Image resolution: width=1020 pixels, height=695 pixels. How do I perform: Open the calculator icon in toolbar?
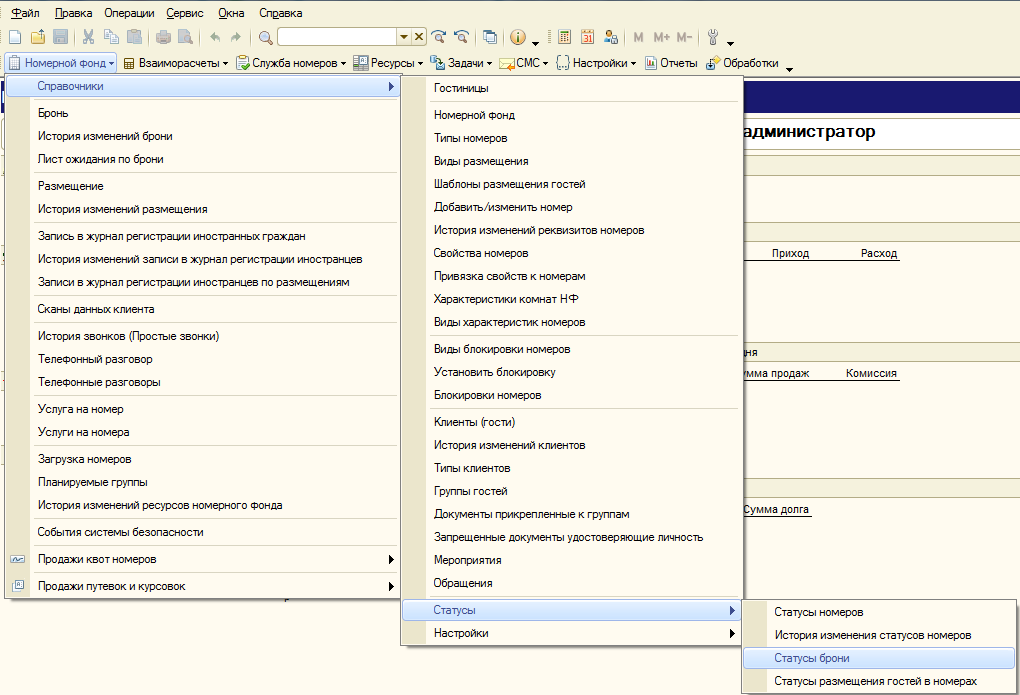[565, 37]
